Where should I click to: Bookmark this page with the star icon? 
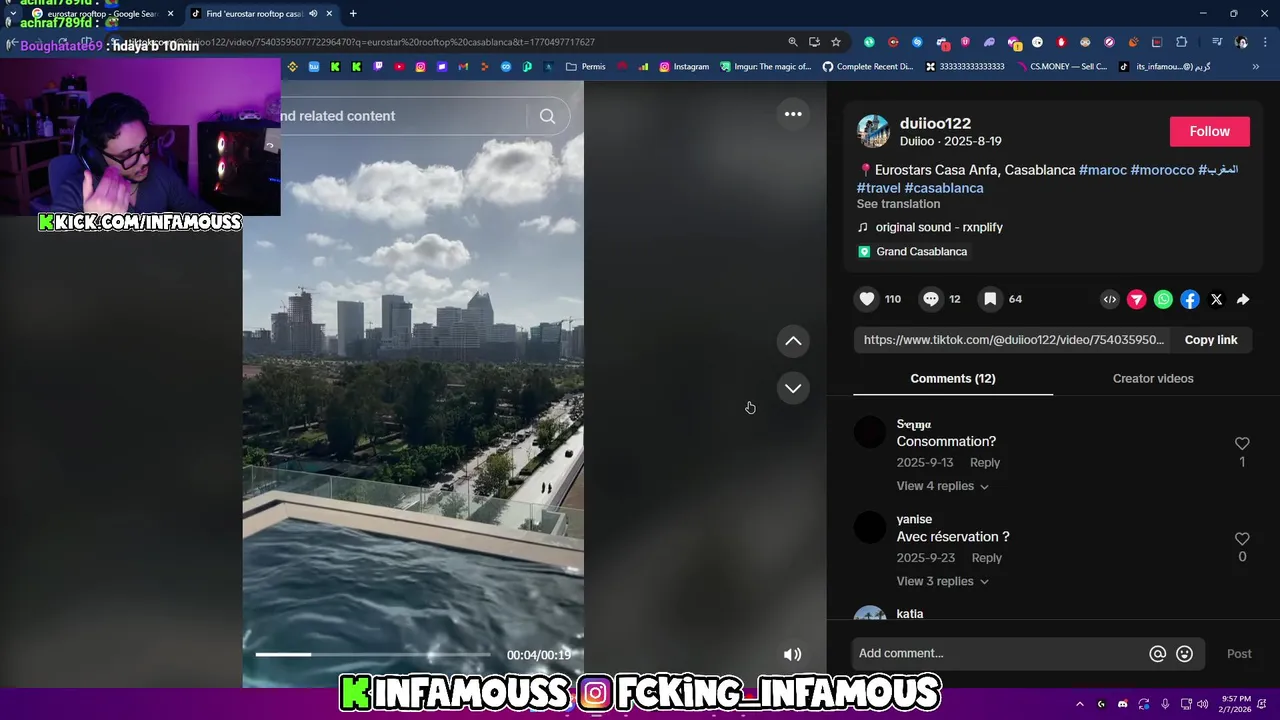pyautogui.click(x=836, y=42)
